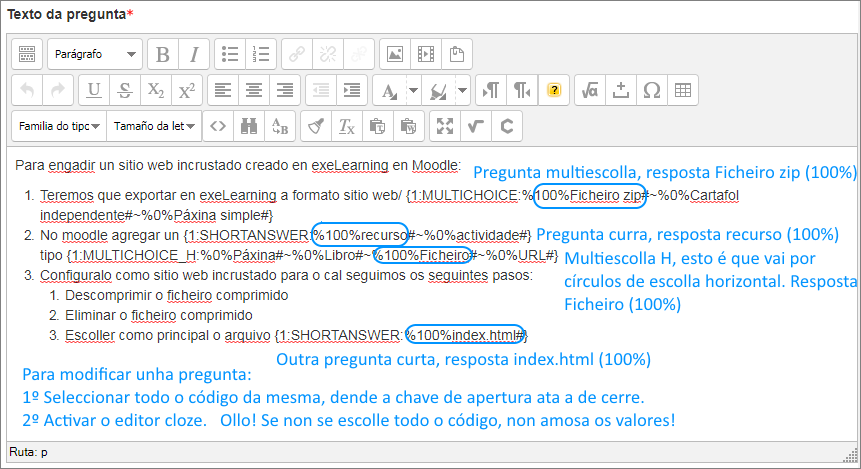Click '{1:SHORTANSWER:%100%recurso' code text

click(295, 236)
